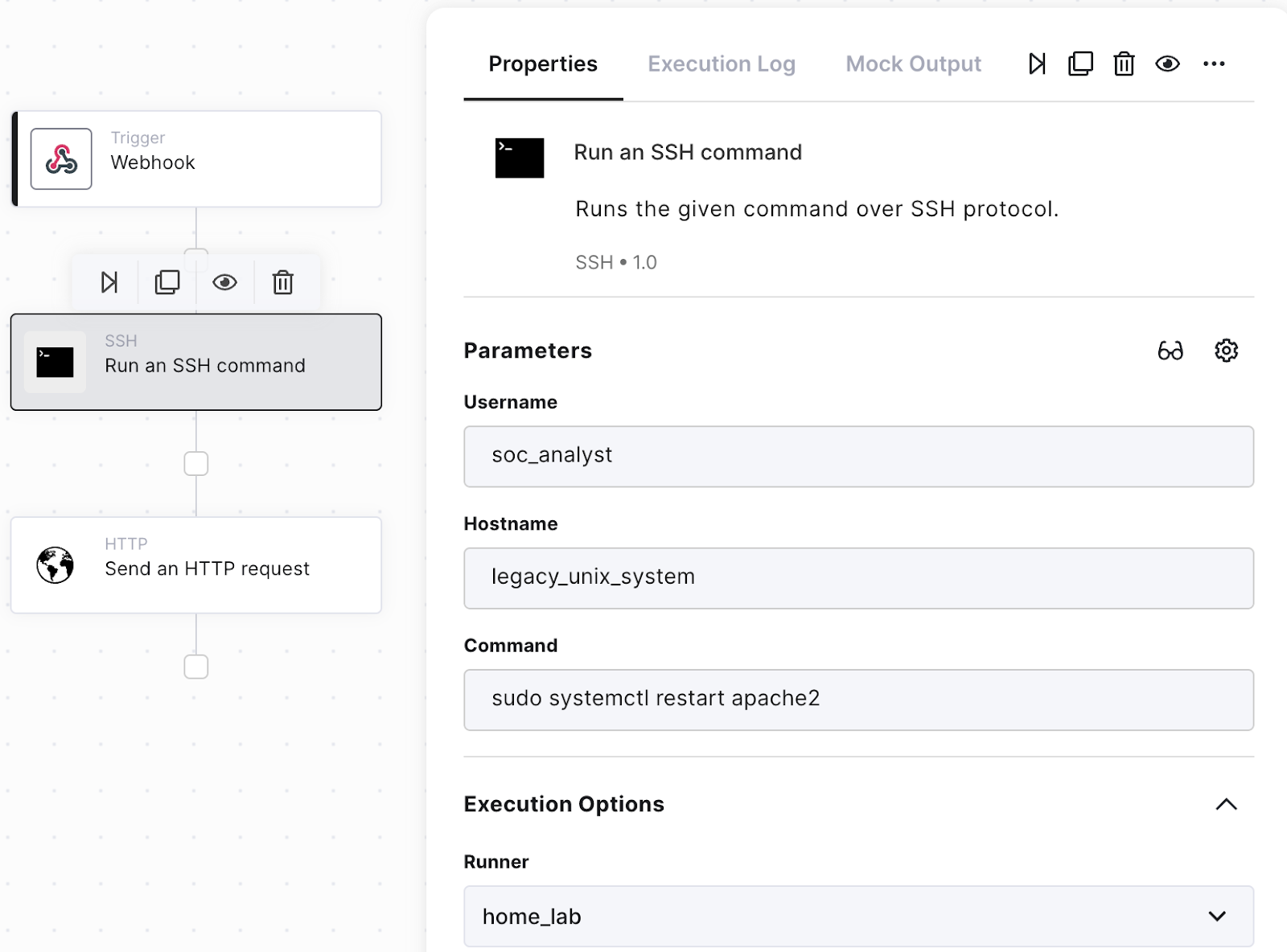Delete the action using the trash icon
1287x952 pixels.
pos(1124,64)
